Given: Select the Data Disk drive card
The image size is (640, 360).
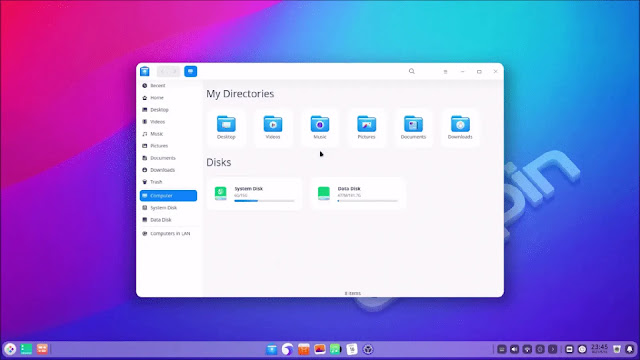Looking at the screenshot, I should [x=358, y=193].
